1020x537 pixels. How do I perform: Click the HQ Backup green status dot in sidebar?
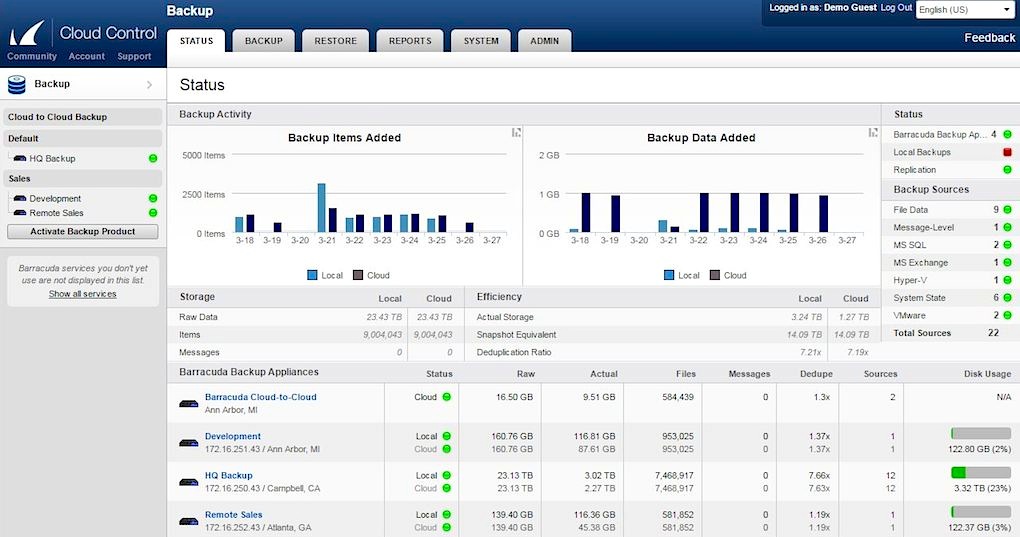(153, 158)
